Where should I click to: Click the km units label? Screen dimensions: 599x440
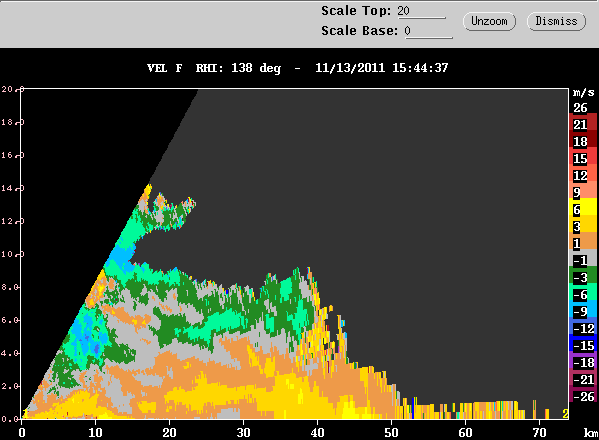tap(591, 432)
